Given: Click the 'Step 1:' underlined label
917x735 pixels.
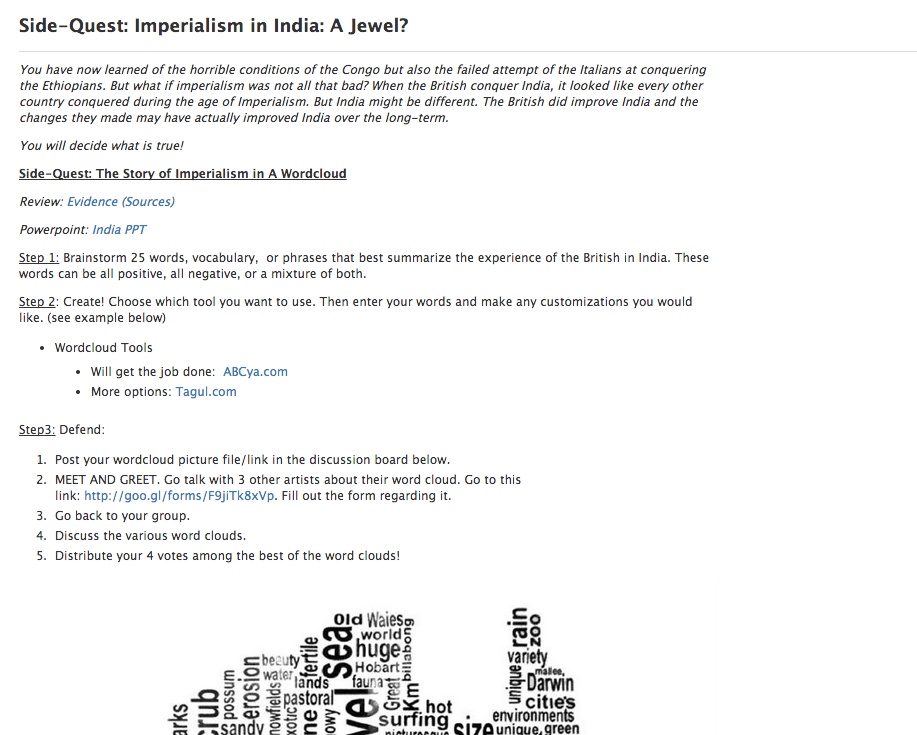Looking at the screenshot, I should click(39, 258).
